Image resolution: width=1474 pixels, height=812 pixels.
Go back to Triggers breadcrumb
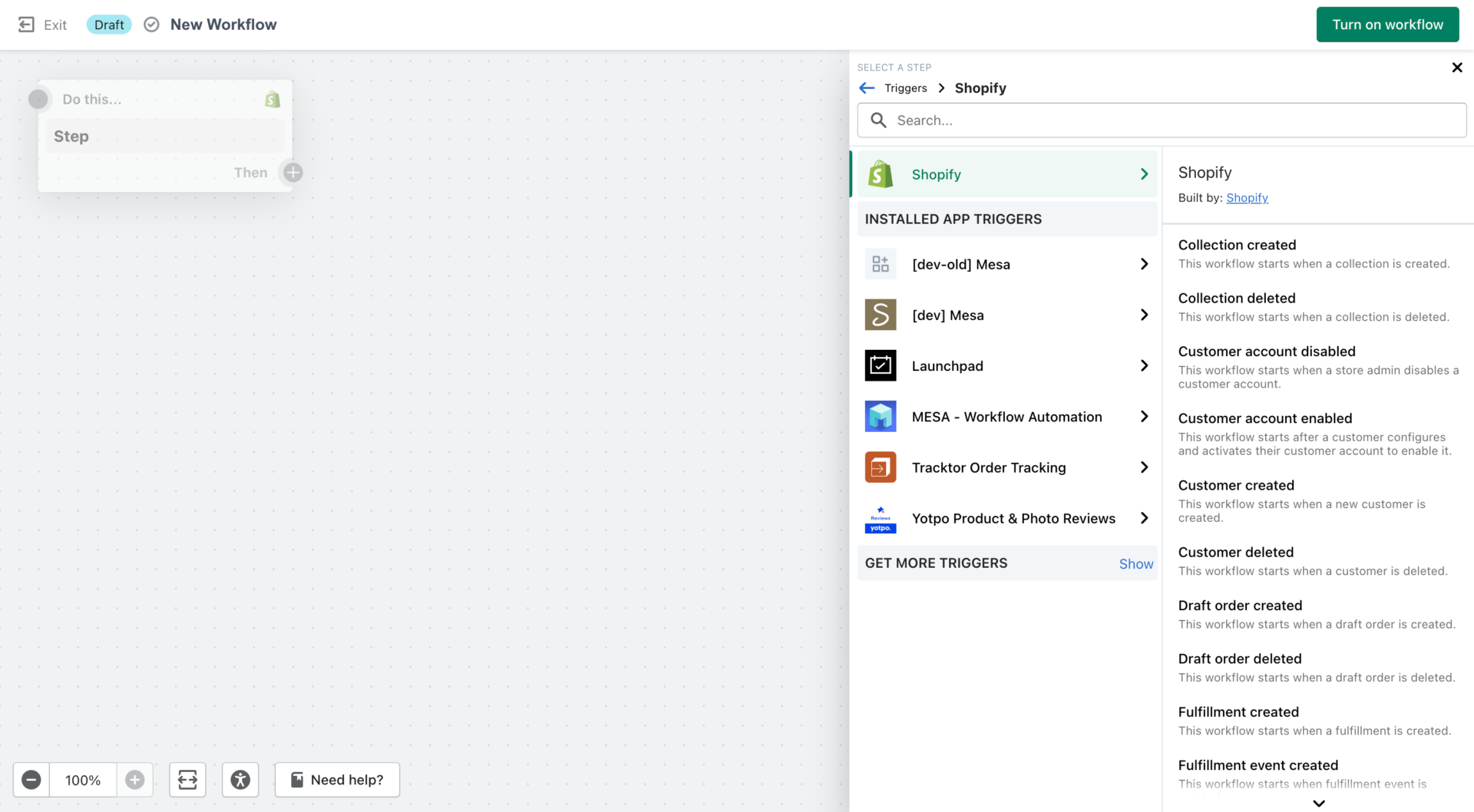pyautogui.click(x=906, y=87)
